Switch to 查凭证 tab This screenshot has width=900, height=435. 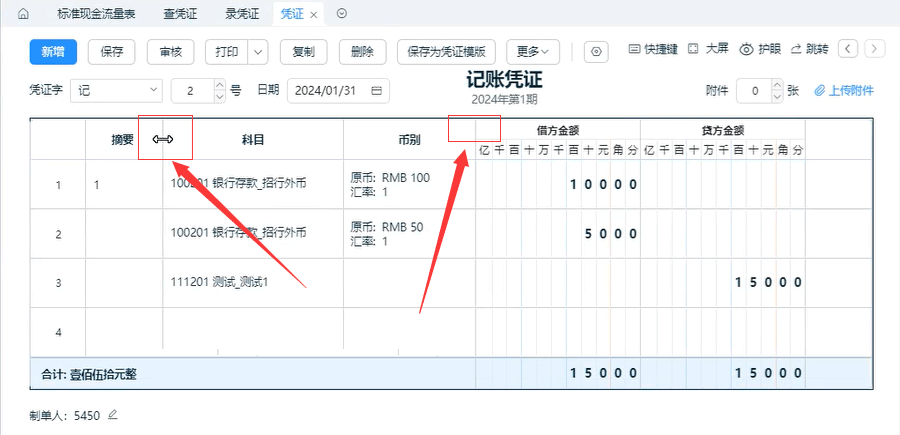[180, 14]
